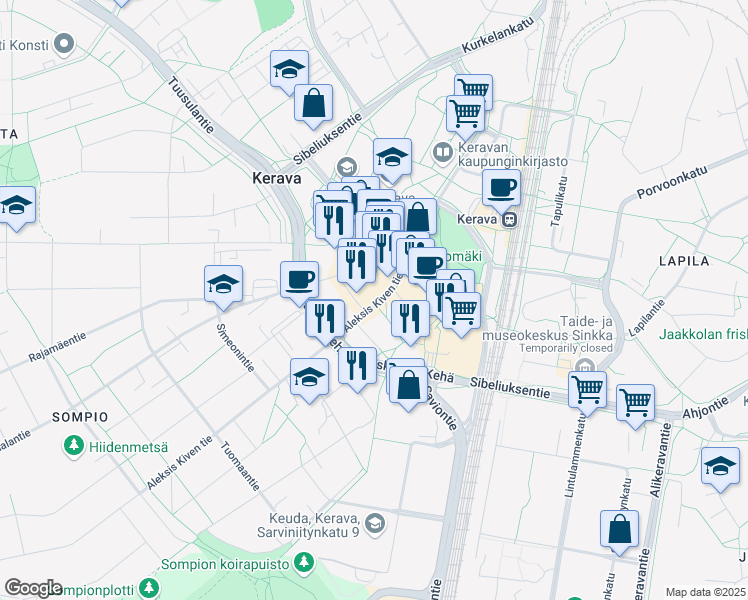Click the Keuda, Kerava, Sarviniitynkatu 9 label
Image resolution: width=748 pixels, height=600 pixels.
[308, 525]
